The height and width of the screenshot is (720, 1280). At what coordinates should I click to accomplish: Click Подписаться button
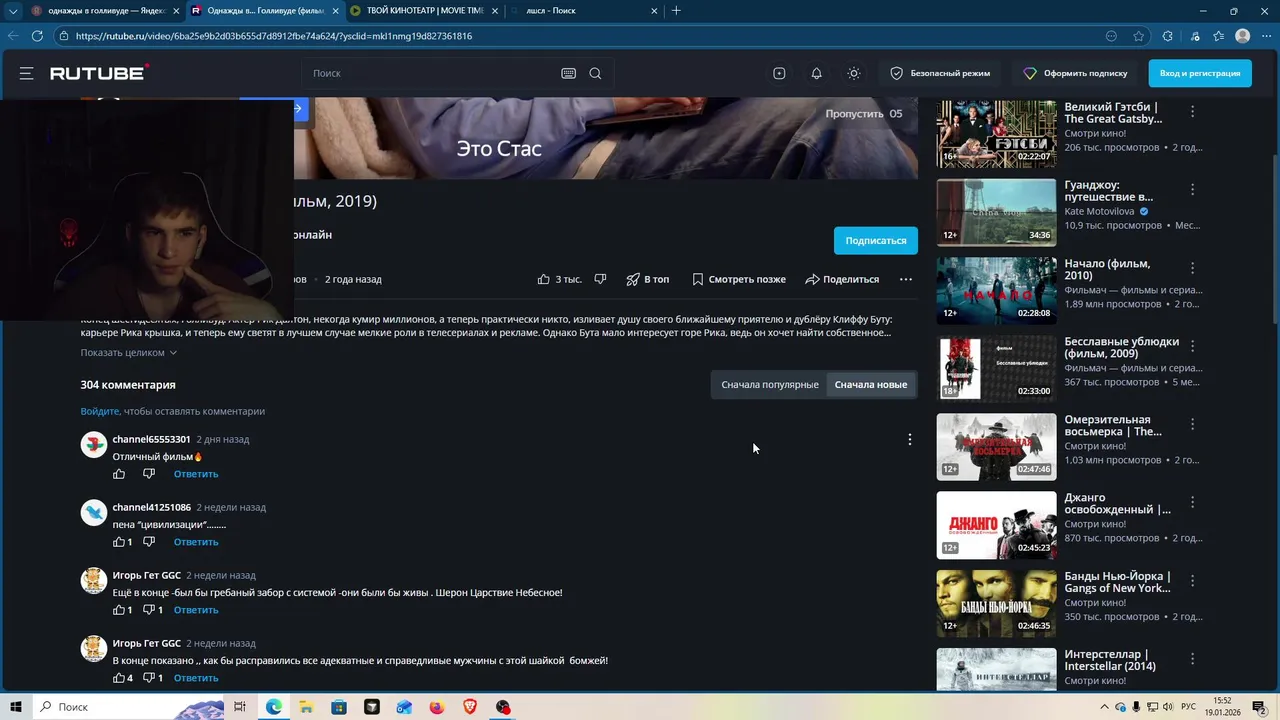pos(875,240)
